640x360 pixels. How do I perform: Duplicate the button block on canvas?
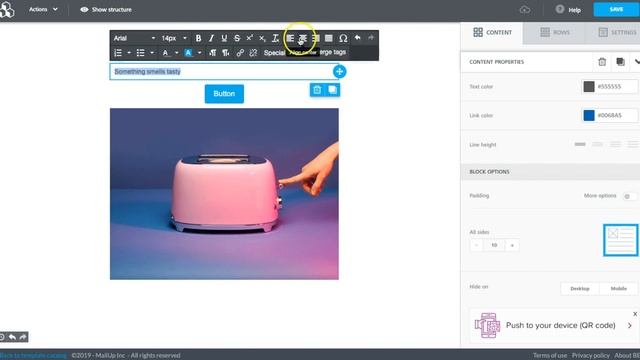pos(332,90)
